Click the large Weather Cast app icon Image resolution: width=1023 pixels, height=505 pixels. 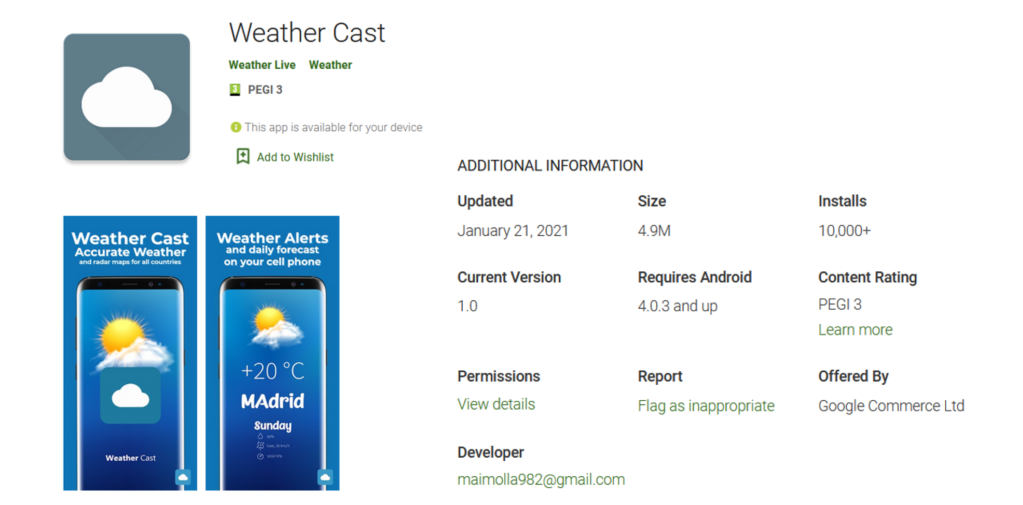(x=126, y=97)
